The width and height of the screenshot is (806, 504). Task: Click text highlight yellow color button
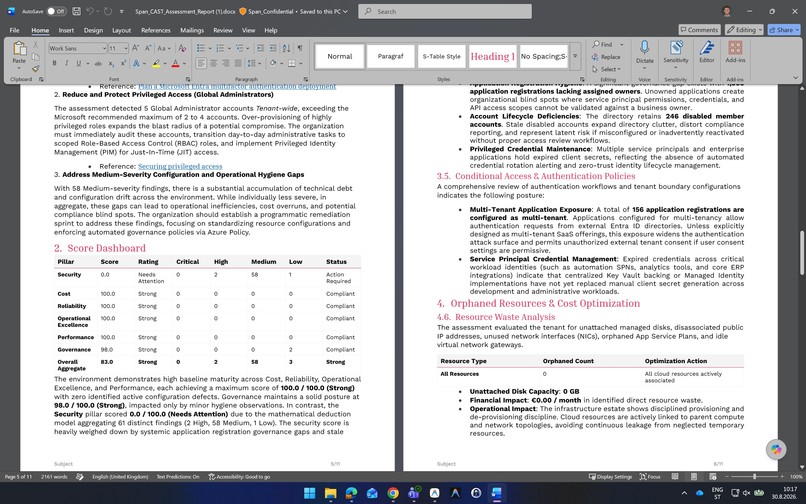156,63
